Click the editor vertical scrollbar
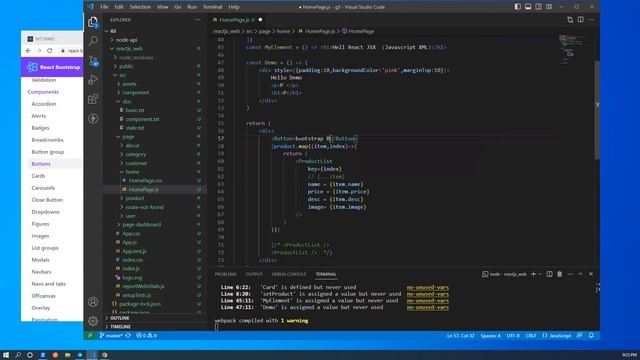The height and width of the screenshot is (360, 640). pyautogui.click(x=597, y=110)
